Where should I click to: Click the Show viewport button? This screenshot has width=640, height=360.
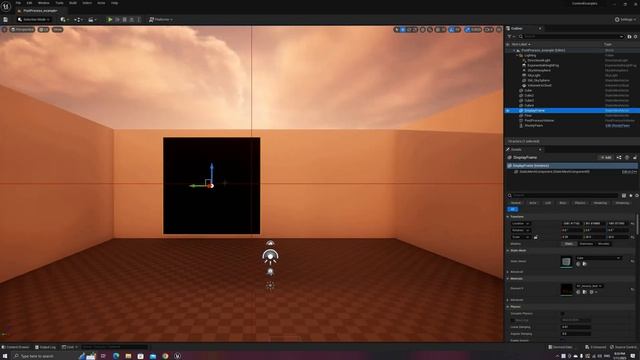[58, 30]
